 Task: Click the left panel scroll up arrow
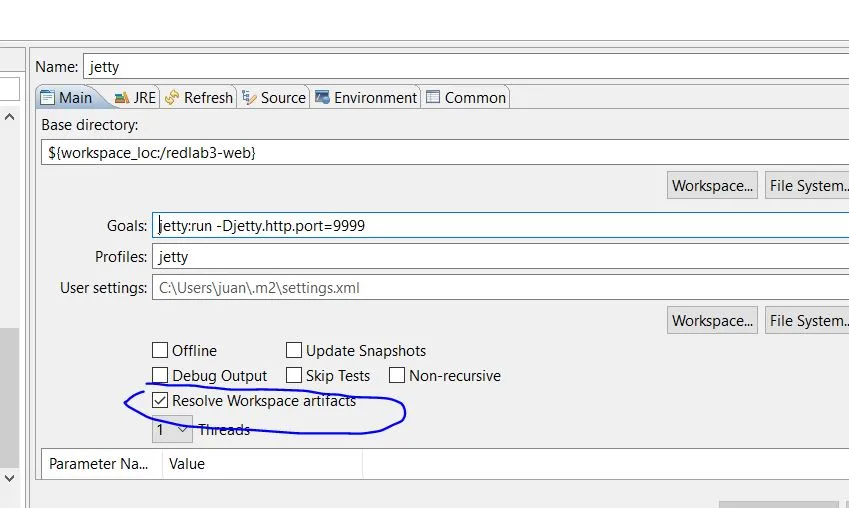[9, 117]
